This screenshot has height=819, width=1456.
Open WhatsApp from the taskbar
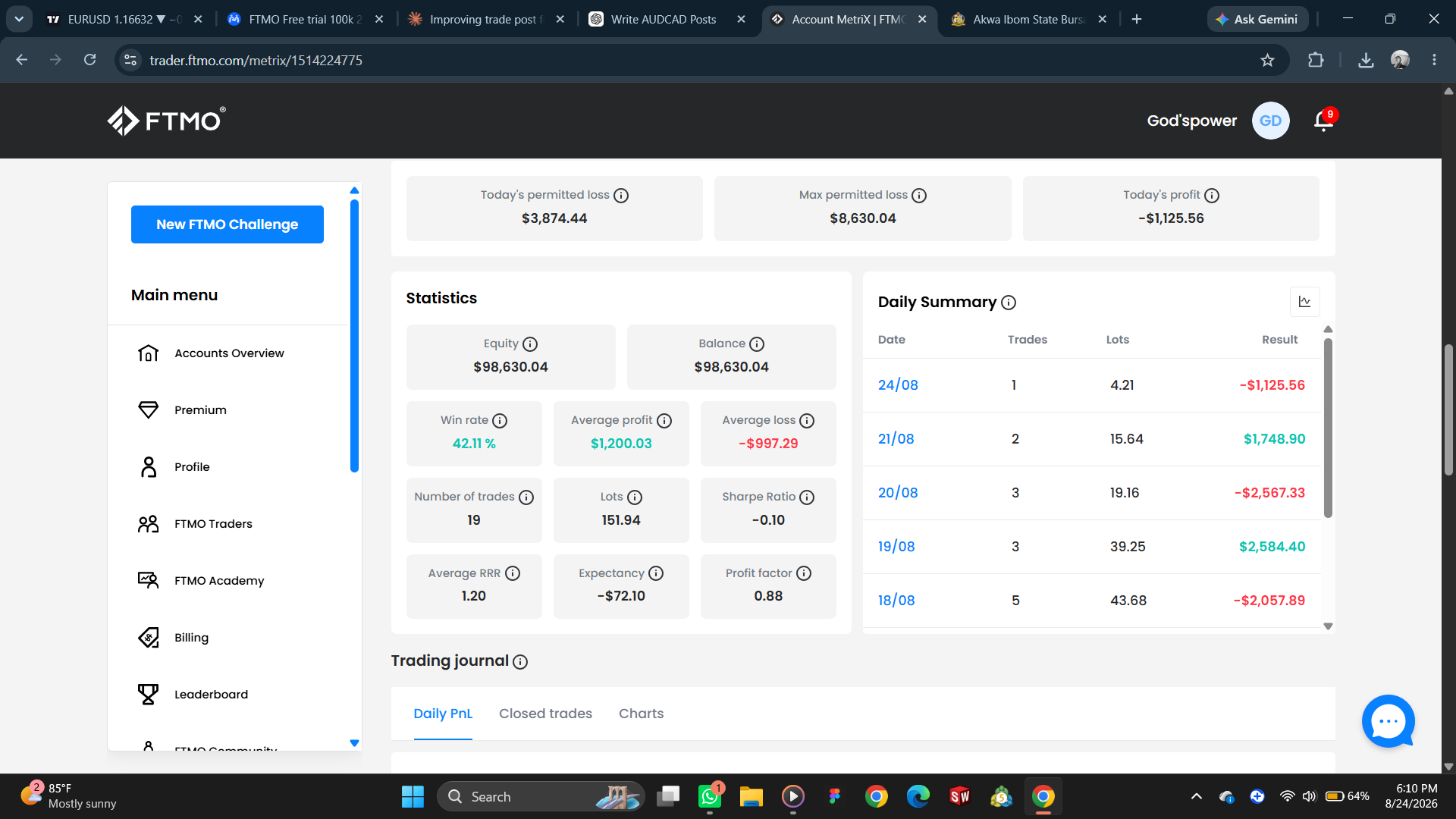pos(710,796)
